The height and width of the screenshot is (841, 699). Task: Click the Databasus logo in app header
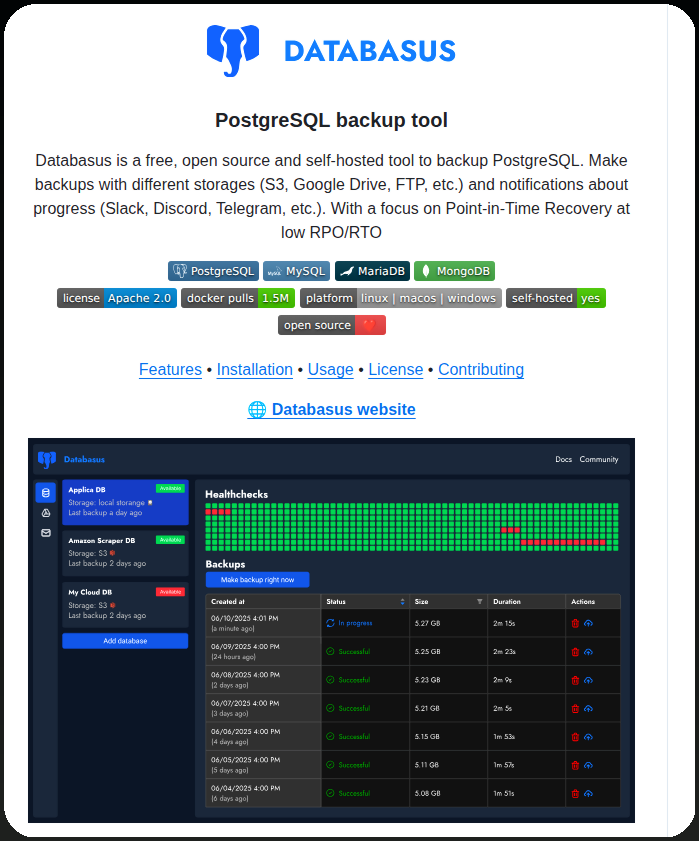coord(47,459)
